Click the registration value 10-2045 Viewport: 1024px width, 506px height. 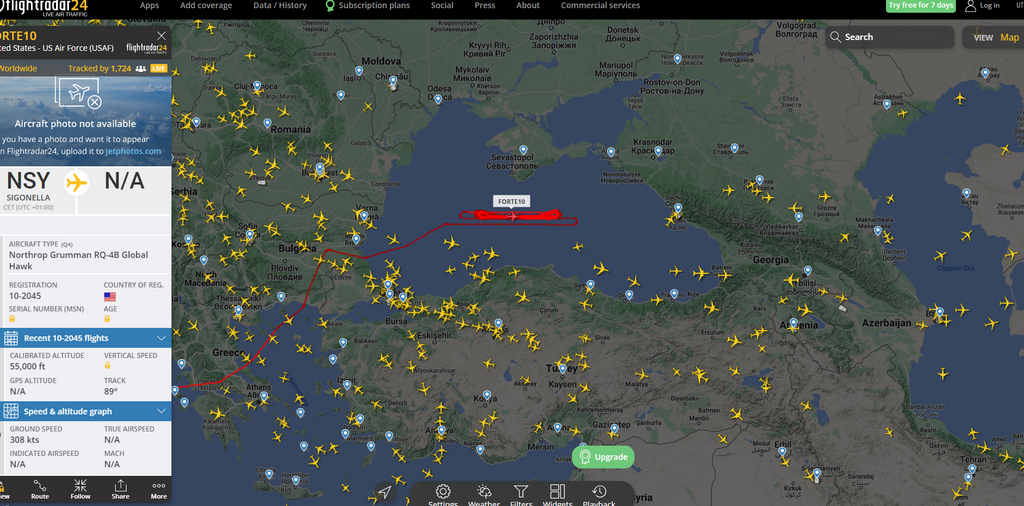click(24, 296)
